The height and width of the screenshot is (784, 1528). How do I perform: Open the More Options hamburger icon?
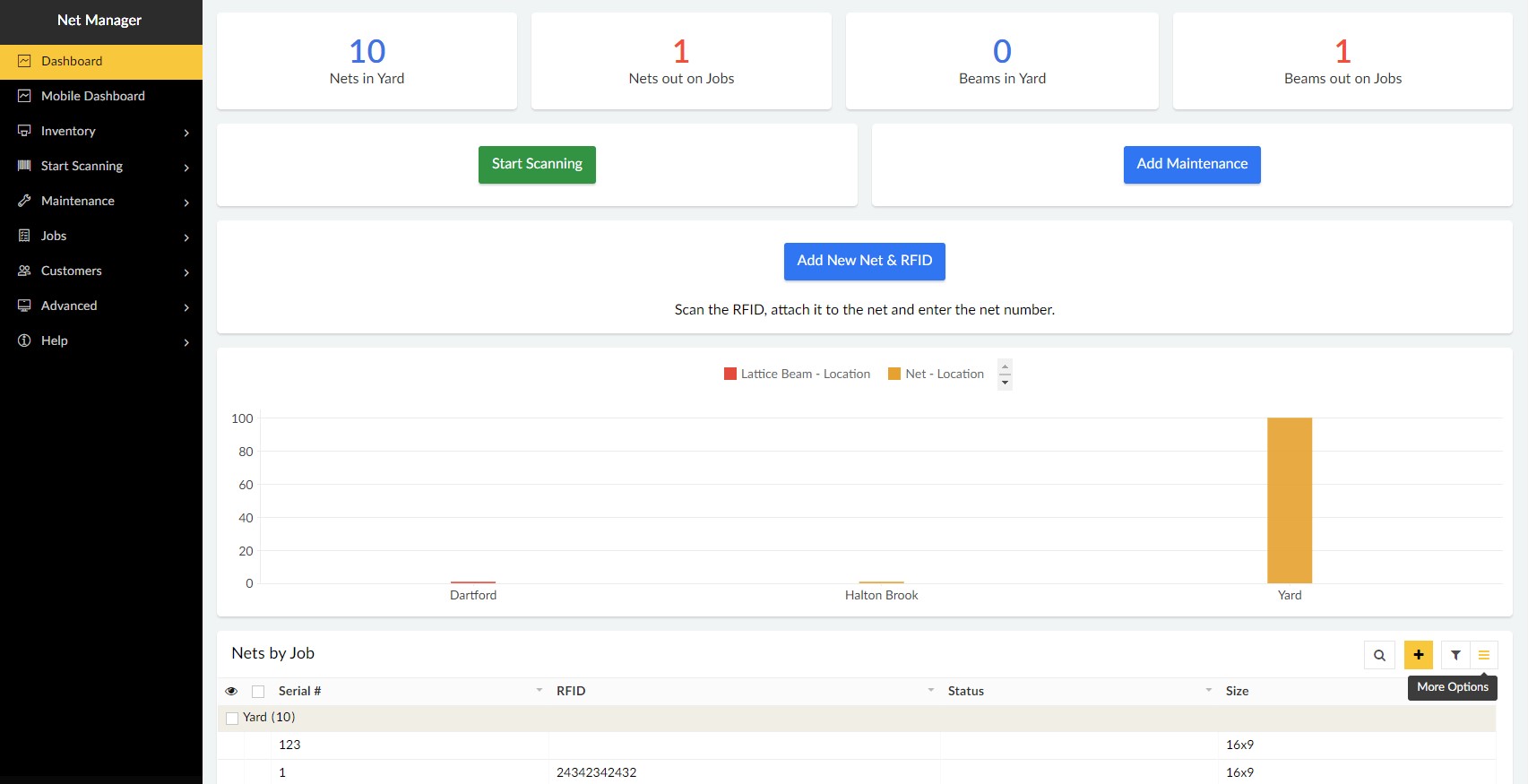[x=1484, y=655]
